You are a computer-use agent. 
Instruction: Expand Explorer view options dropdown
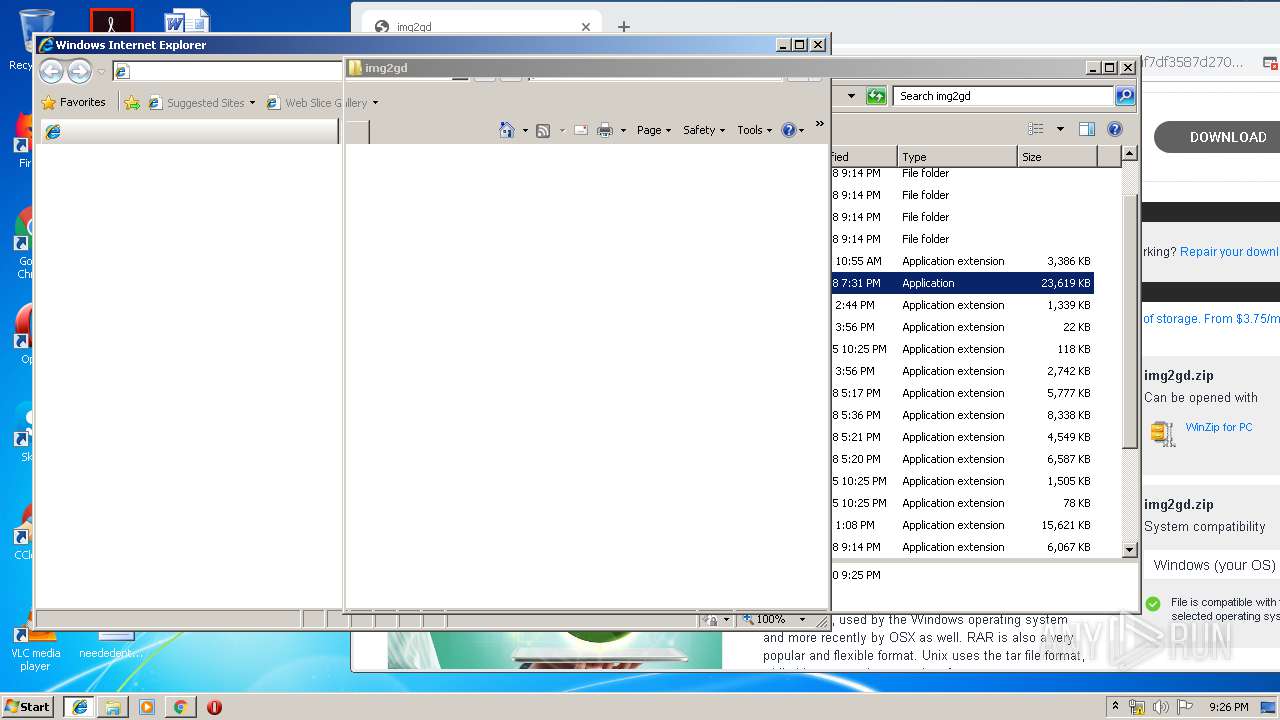click(1060, 129)
